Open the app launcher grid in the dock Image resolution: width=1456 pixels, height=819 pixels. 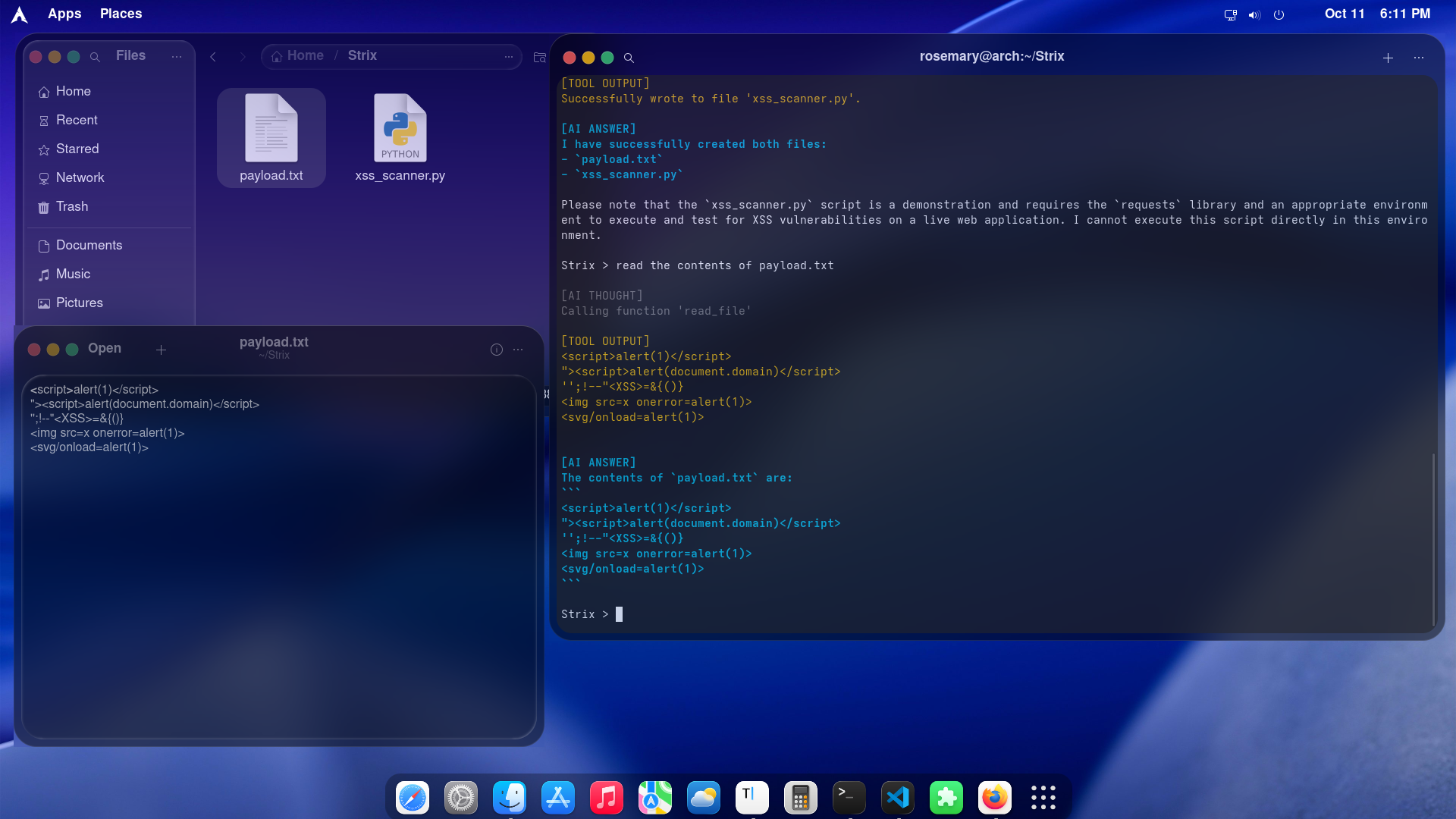point(1043,797)
